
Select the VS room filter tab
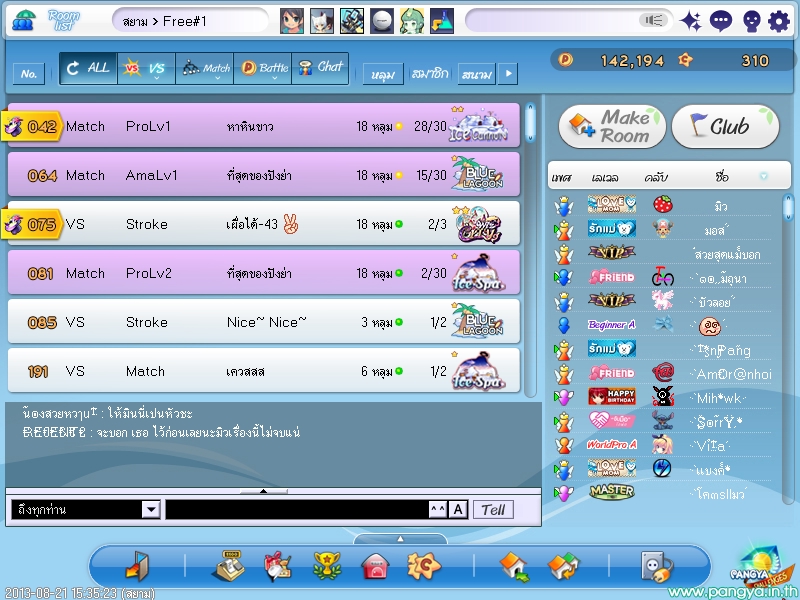[x=146, y=68]
